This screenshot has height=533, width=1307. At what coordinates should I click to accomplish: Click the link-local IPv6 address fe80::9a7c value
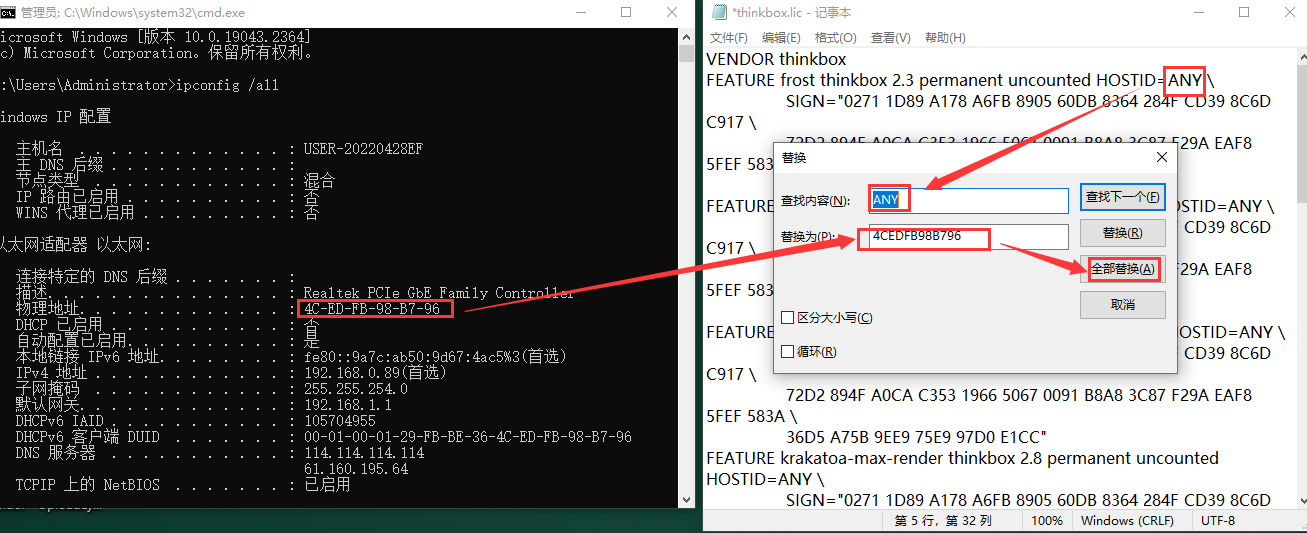pos(435,357)
